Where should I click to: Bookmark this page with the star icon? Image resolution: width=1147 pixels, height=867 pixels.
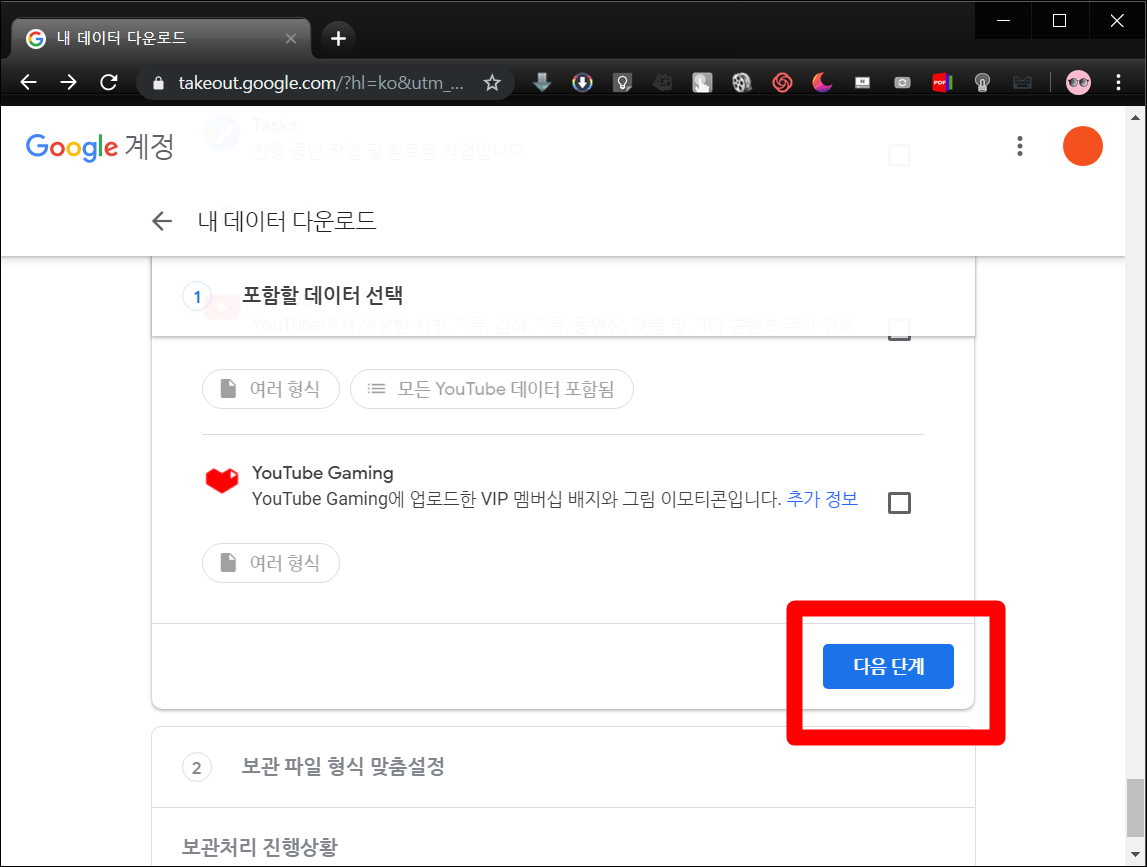[x=492, y=83]
